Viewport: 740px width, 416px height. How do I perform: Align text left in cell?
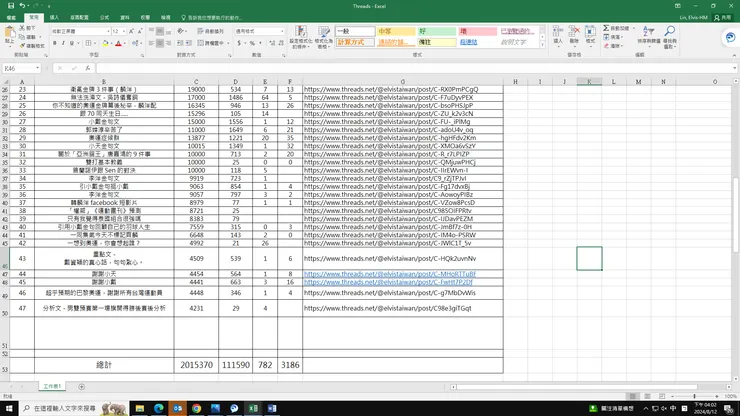[151, 43]
